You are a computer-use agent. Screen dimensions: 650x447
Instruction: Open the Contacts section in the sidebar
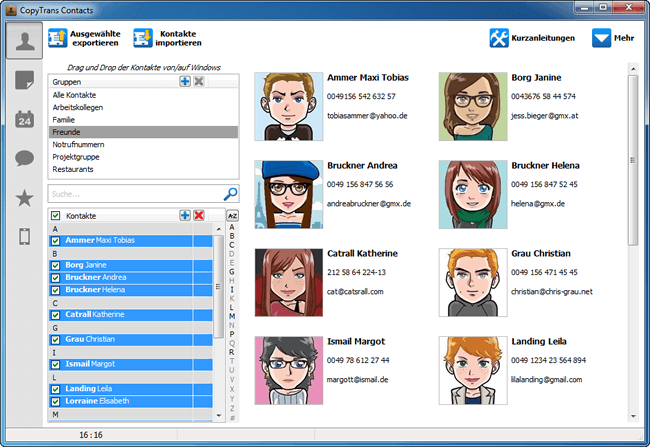pyautogui.click(x=24, y=41)
